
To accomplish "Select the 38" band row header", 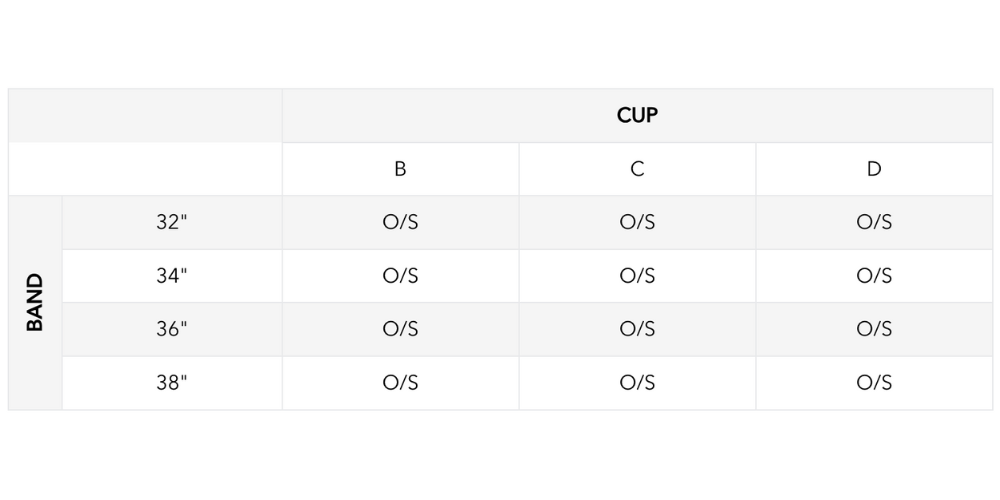I will coord(172,383).
